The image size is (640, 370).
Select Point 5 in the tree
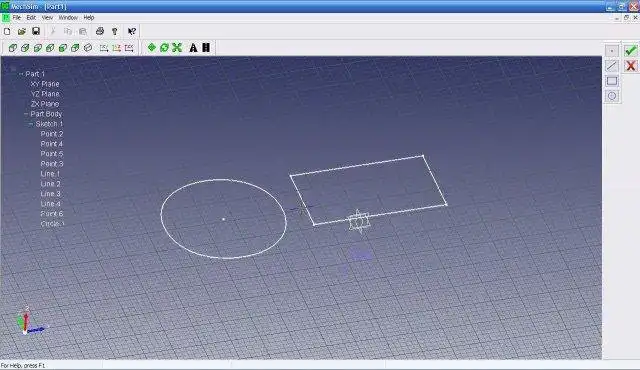point(52,154)
